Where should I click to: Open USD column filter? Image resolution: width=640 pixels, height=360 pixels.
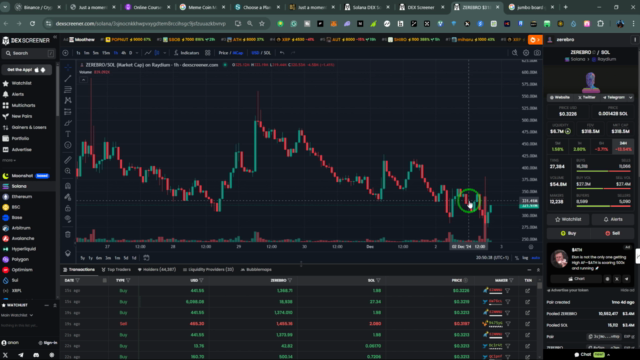pos(201,280)
